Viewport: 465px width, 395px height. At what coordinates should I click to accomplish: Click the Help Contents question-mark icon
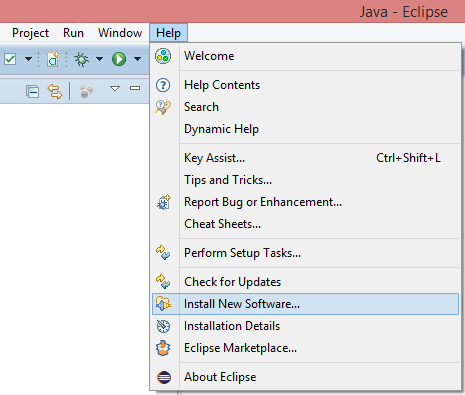163,85
